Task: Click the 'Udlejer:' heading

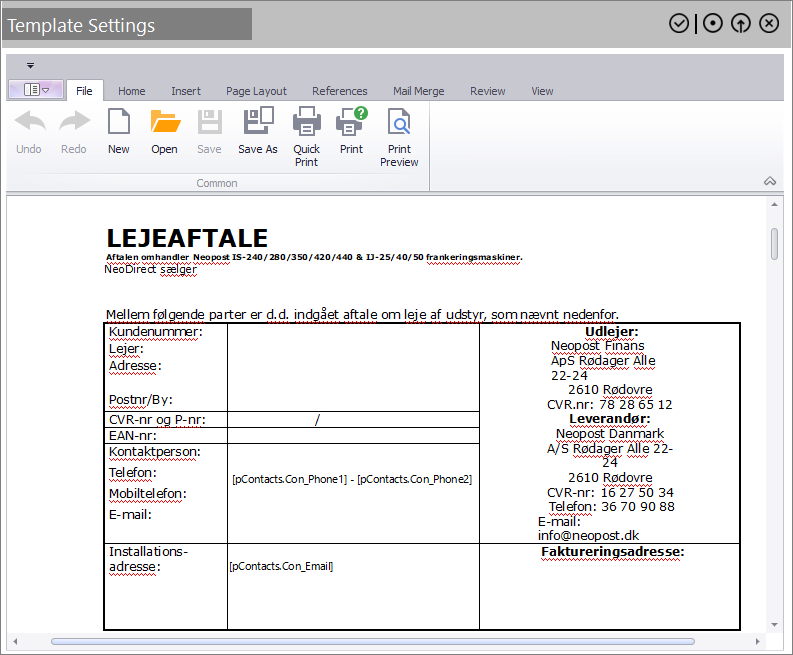Action: pyautogui.click(x=611, y=332)
